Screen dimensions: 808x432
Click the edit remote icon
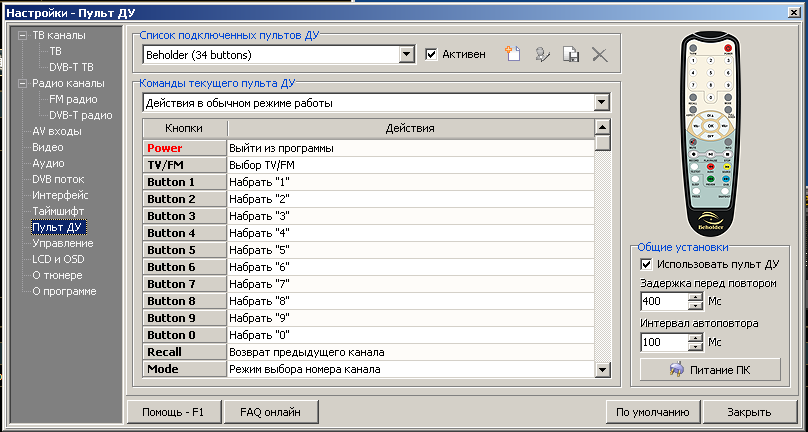[x=543, y=54]
